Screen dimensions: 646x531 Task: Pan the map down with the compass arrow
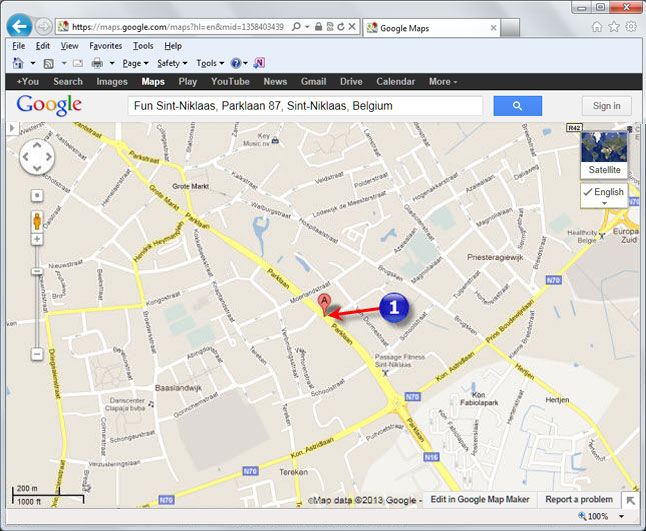click(37, 168)
